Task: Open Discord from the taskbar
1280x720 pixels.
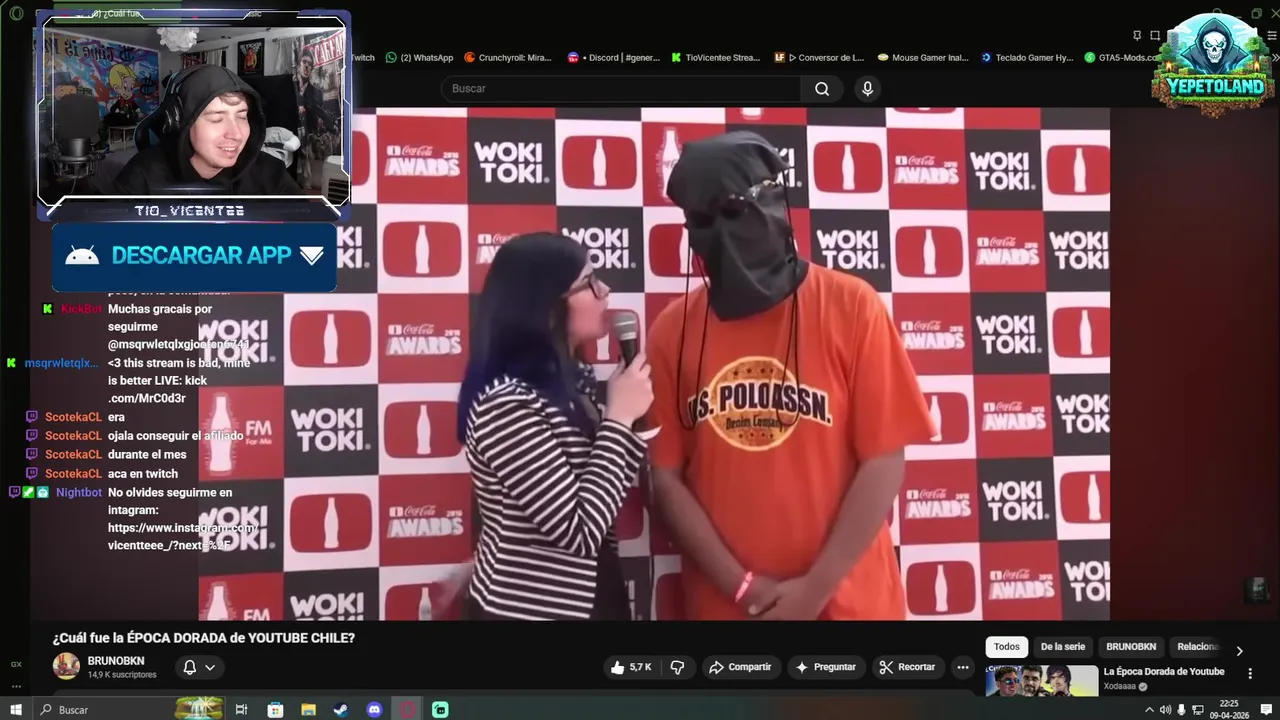Action: (374, 710)
